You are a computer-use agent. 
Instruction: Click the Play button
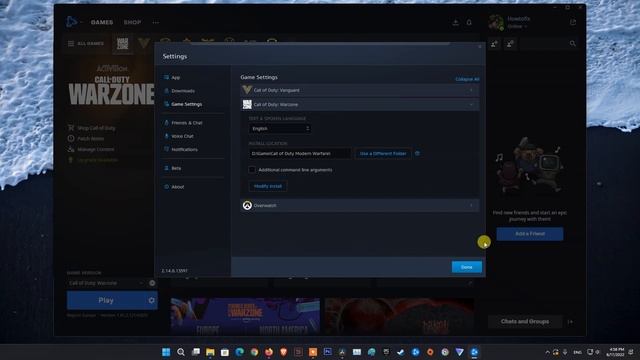[x=106, y=300]
